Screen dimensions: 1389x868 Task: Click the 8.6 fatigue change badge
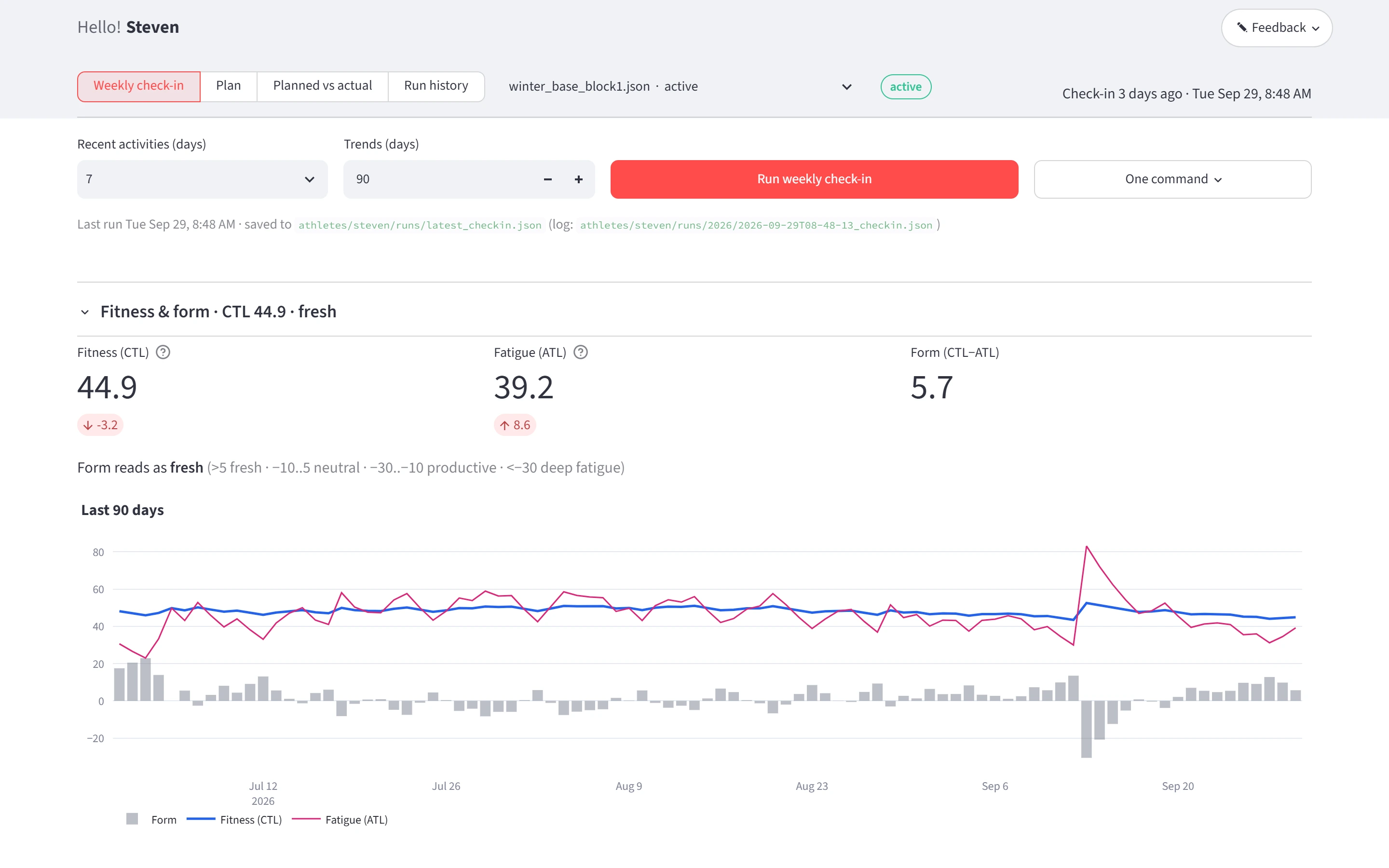[515, 425]
